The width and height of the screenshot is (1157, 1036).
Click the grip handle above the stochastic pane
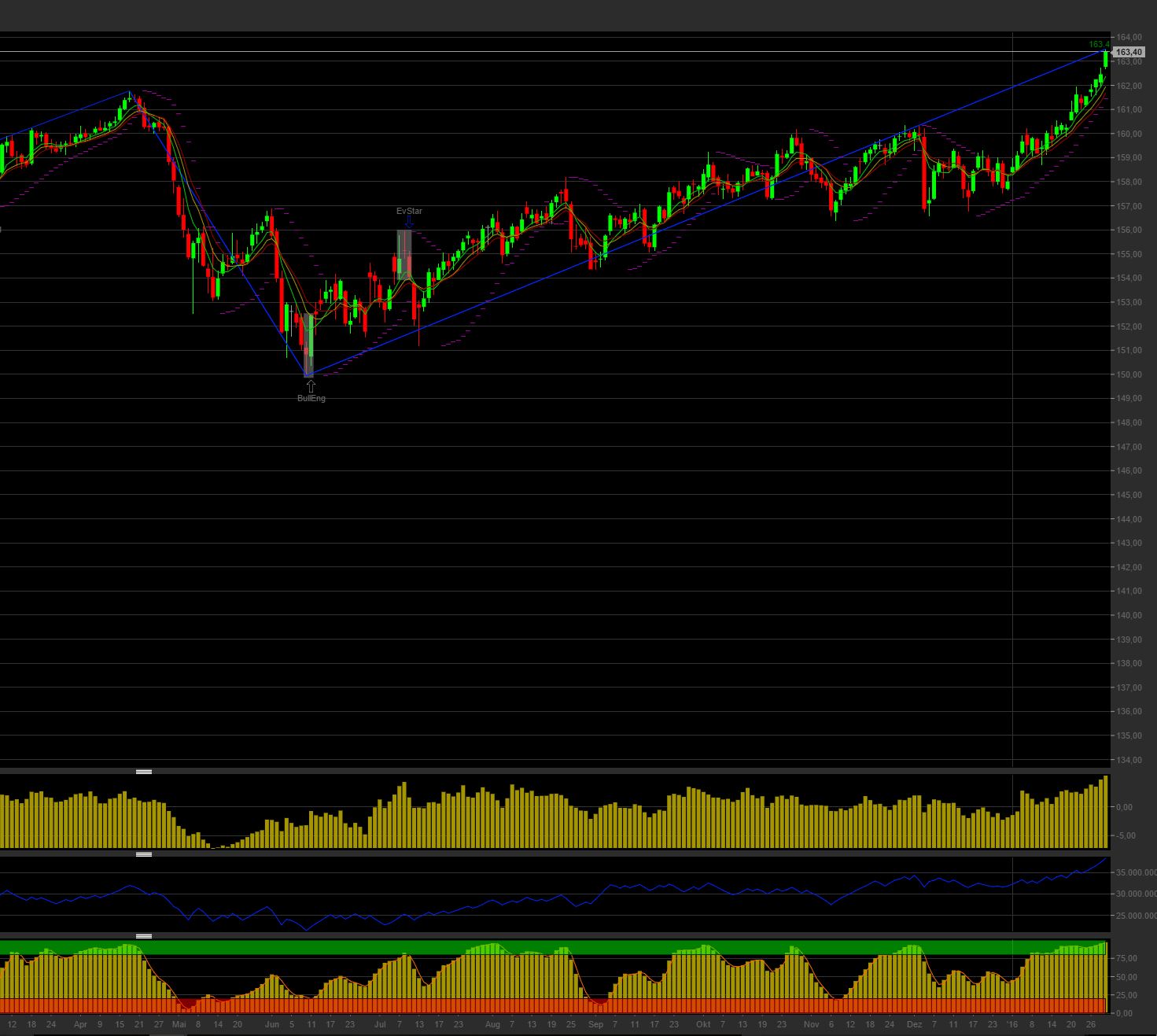(x=145, y=935)
